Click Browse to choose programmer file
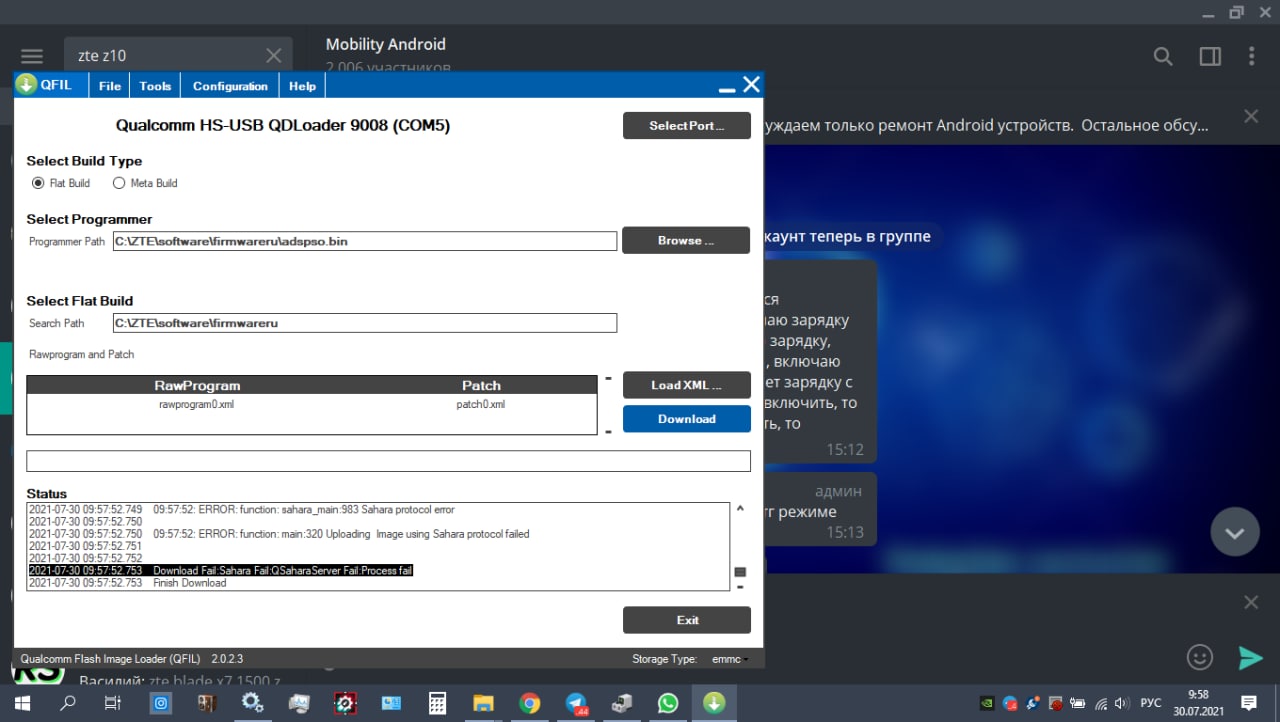Viewport: 1280px width, 722px height. 686,240
